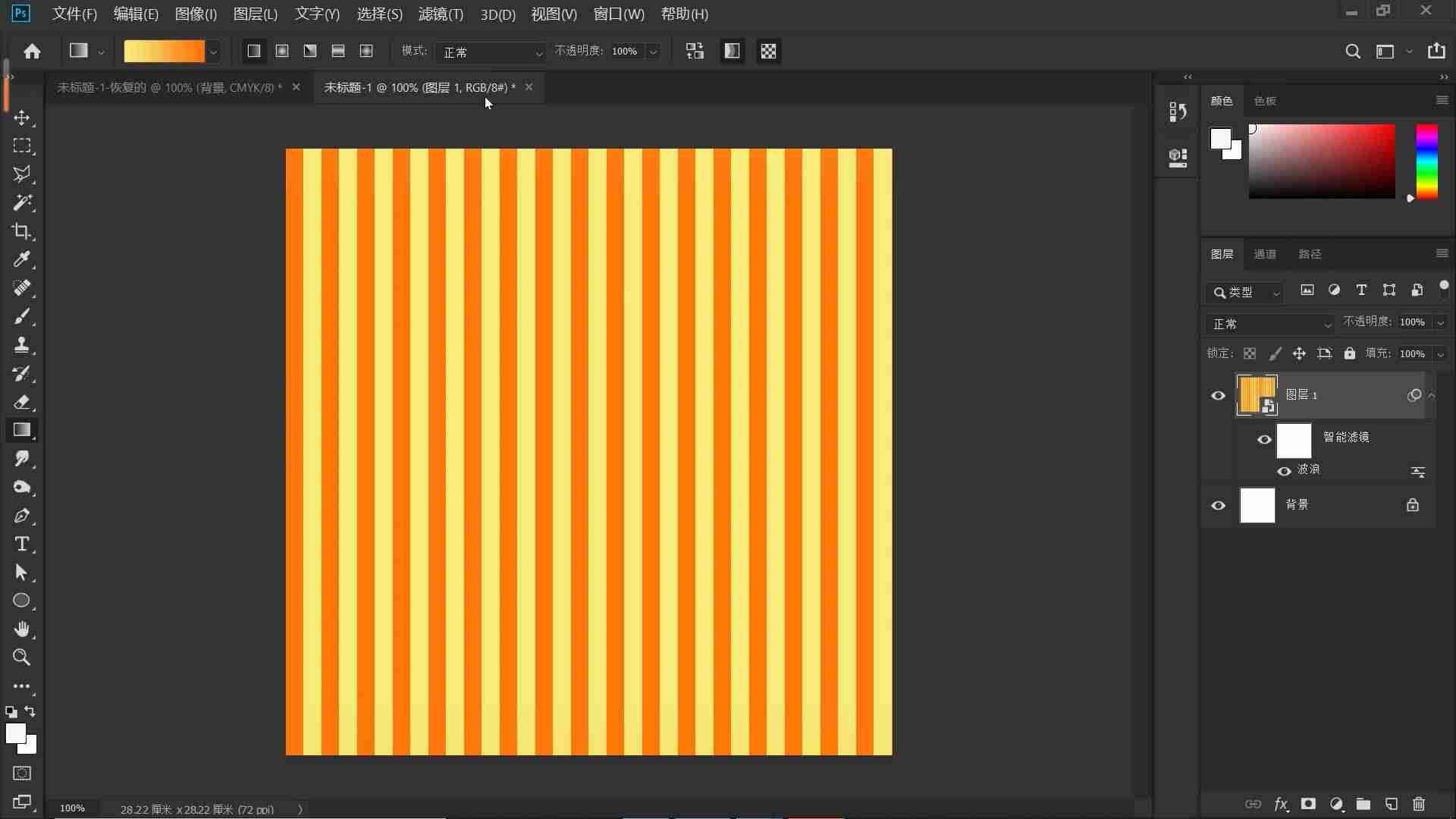Hide the 智能滤镜 smart filters
Viewport: 1456px width, 819px height.
tap(1264, 440)
